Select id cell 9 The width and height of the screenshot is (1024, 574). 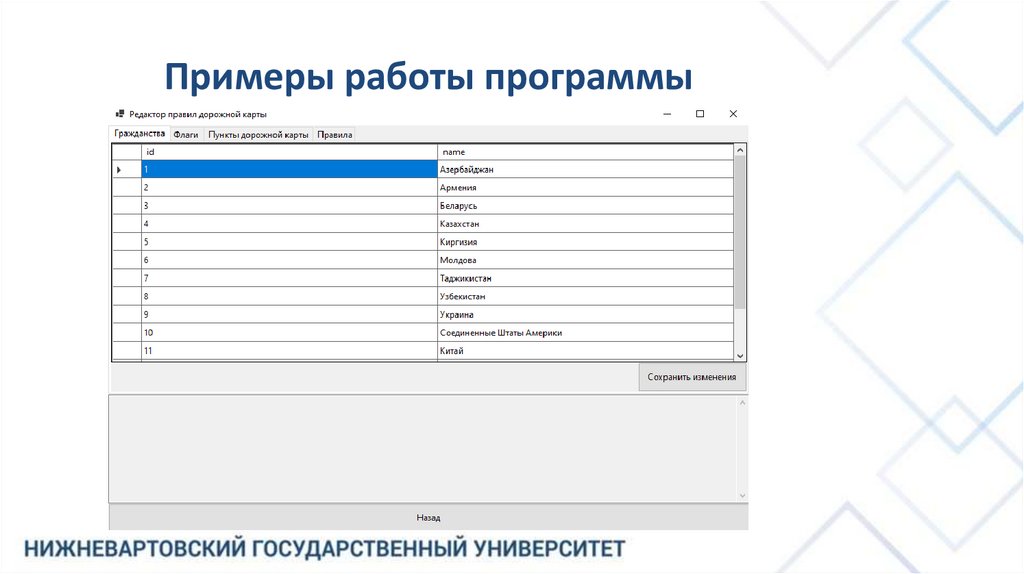[289, 314]
